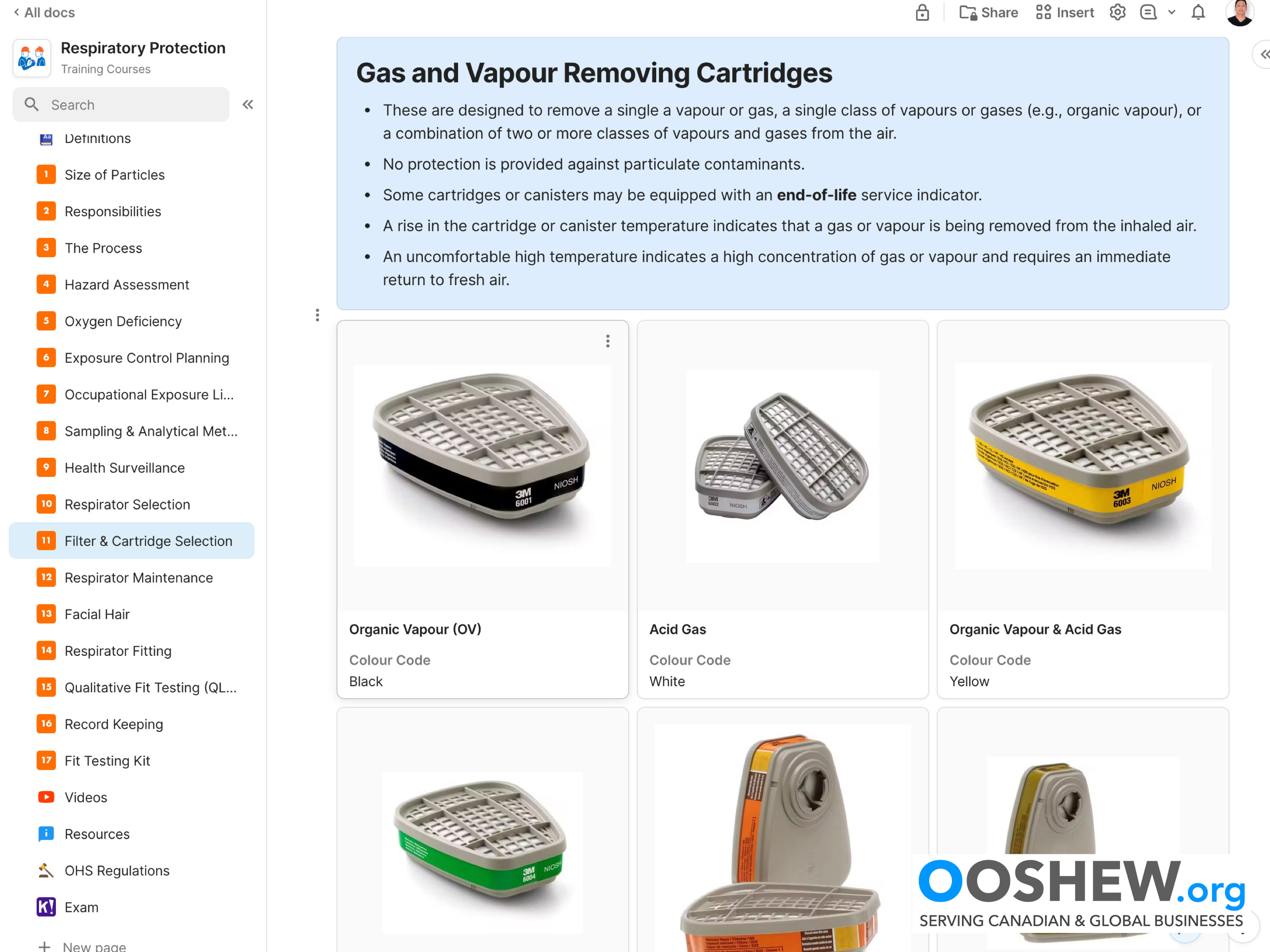This screenshot has height=952, width=1270.
Task: Click the Insert button
Action: click(x=1065, y=13)
